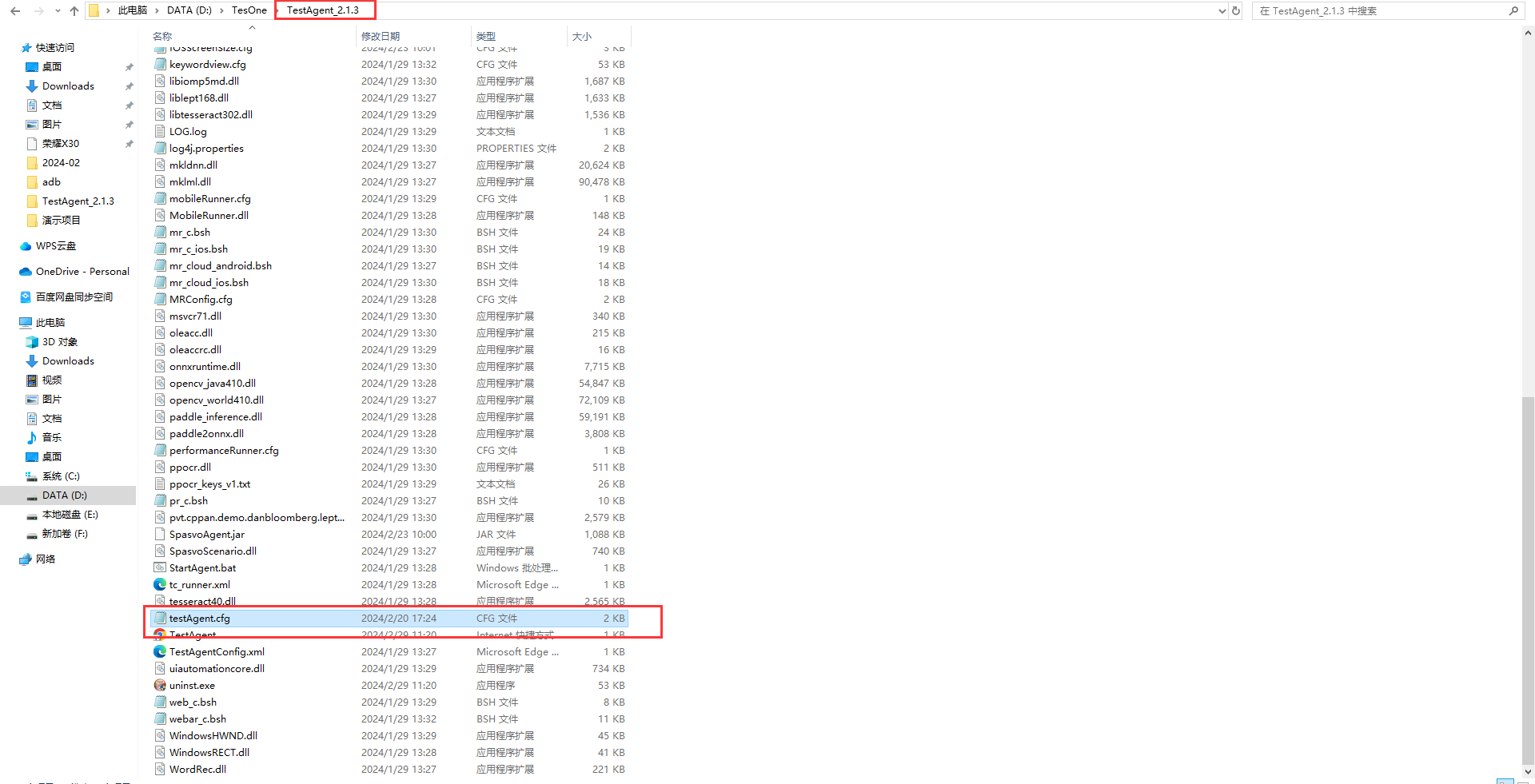Open 2024-02 folder in navigation pane
This screenshot has height=784, width=1535.
point(61,163)
